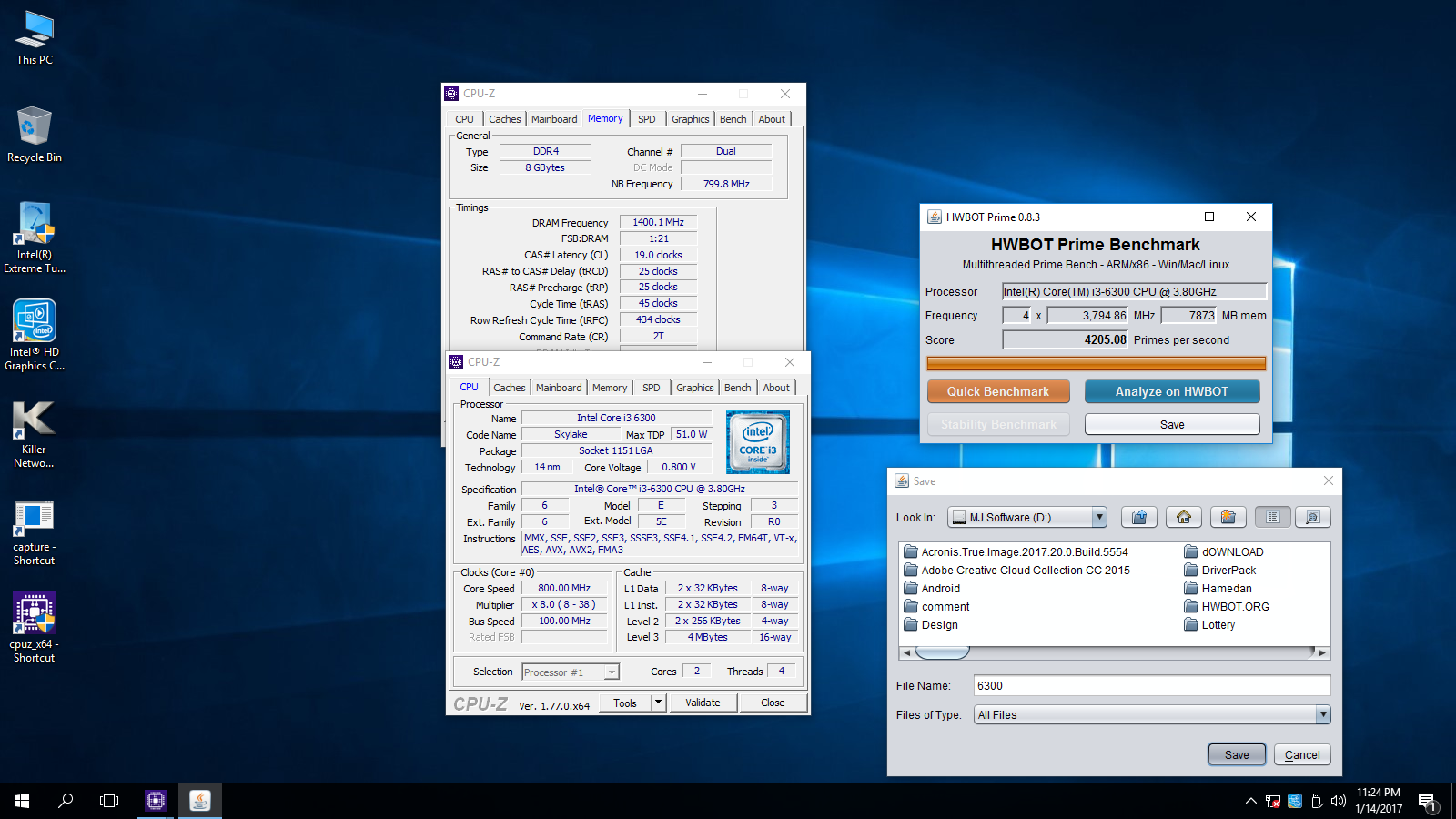Click the network status tray icon

[x=1273, y=801]
